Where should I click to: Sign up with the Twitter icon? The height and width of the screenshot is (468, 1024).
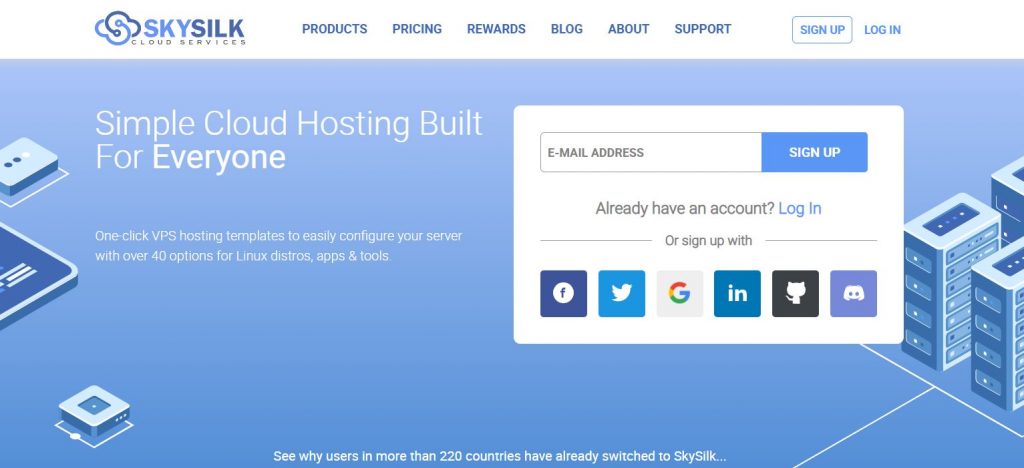(621, 294)
